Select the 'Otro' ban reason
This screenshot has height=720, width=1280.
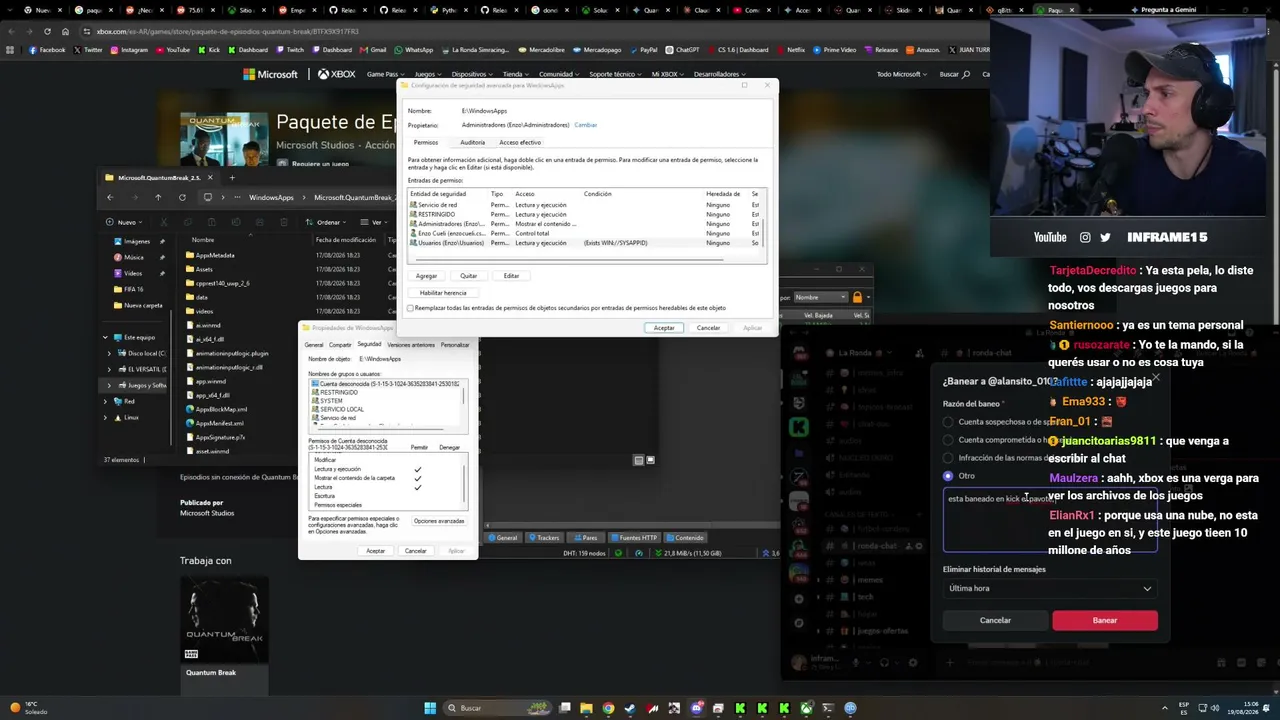coord(949,476)
